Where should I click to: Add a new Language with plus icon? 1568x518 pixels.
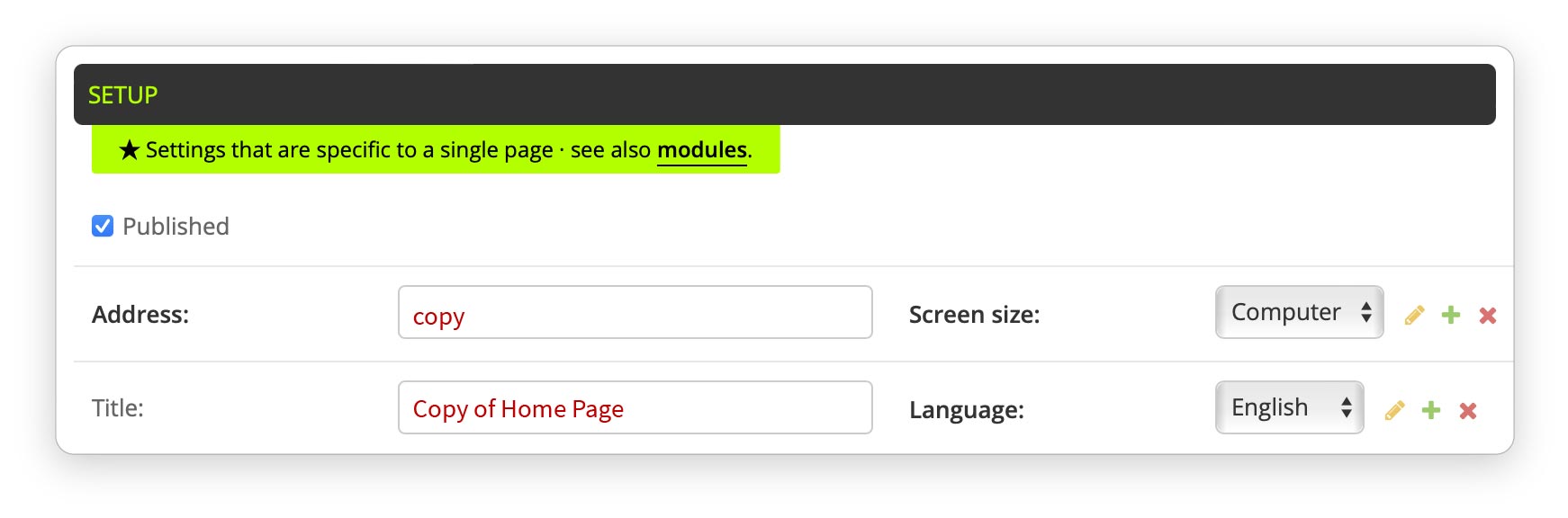pyautogui.click(x=1431, y=410)
